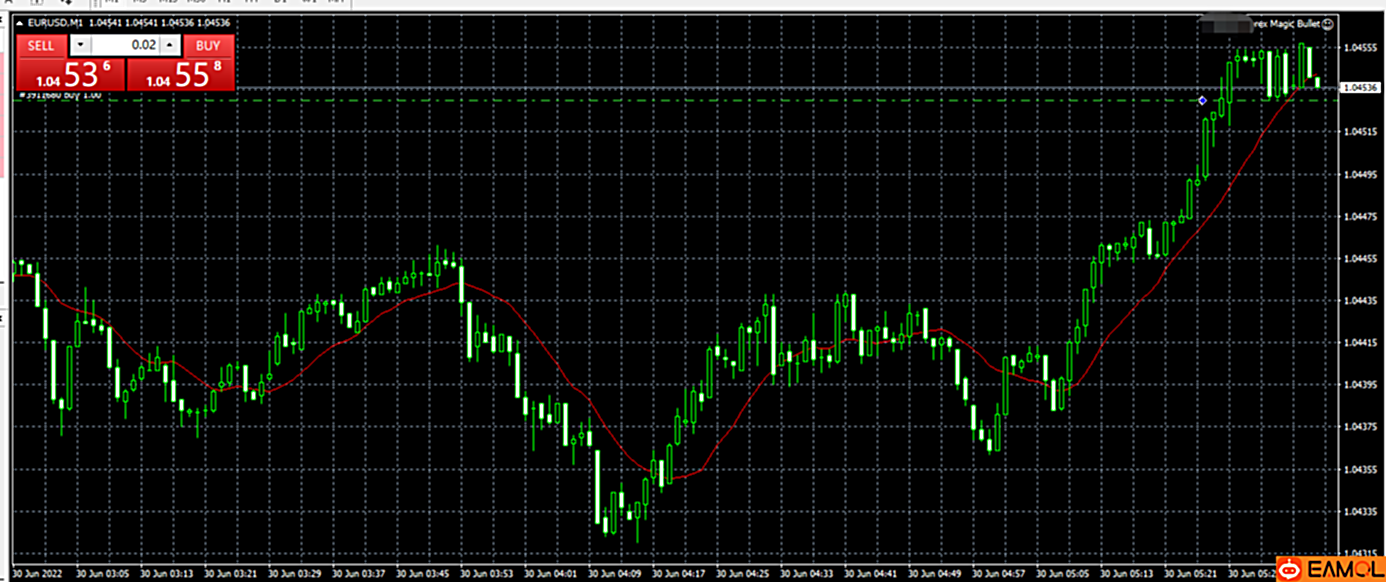Click the 1.04415 price scale label
Viewport: 1386px width, 582px height.
1360,342
